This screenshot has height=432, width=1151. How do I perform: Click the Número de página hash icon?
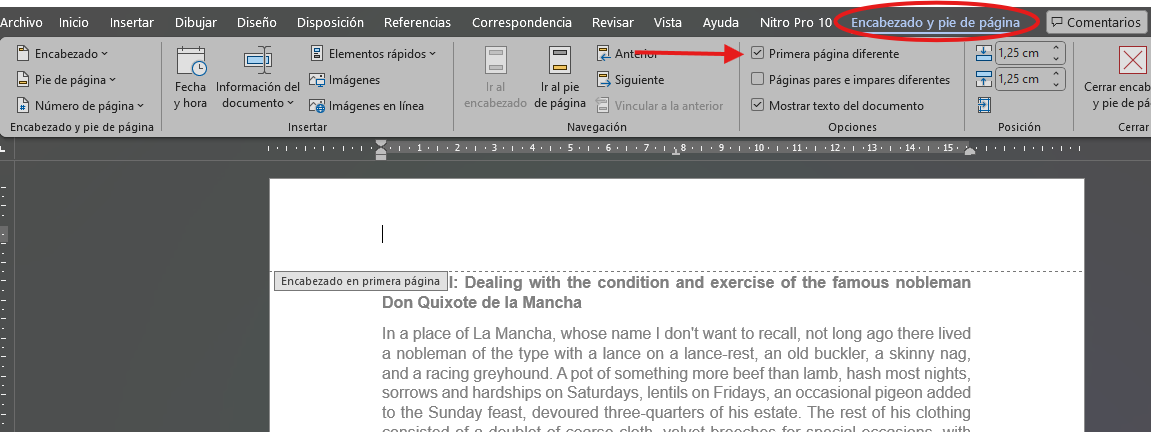(23, 106)
